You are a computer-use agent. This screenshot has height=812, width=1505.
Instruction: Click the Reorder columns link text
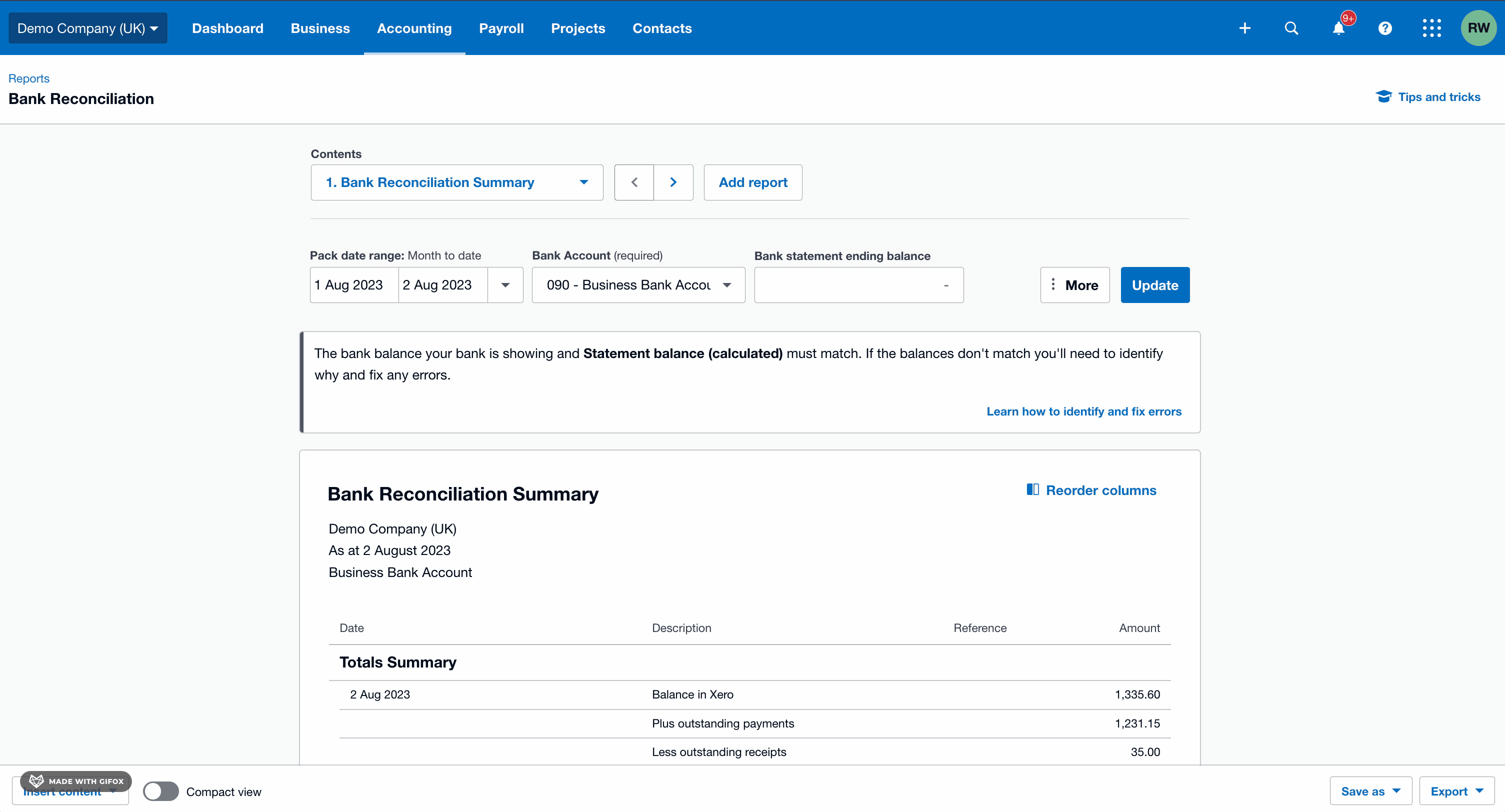point(1100,490)
